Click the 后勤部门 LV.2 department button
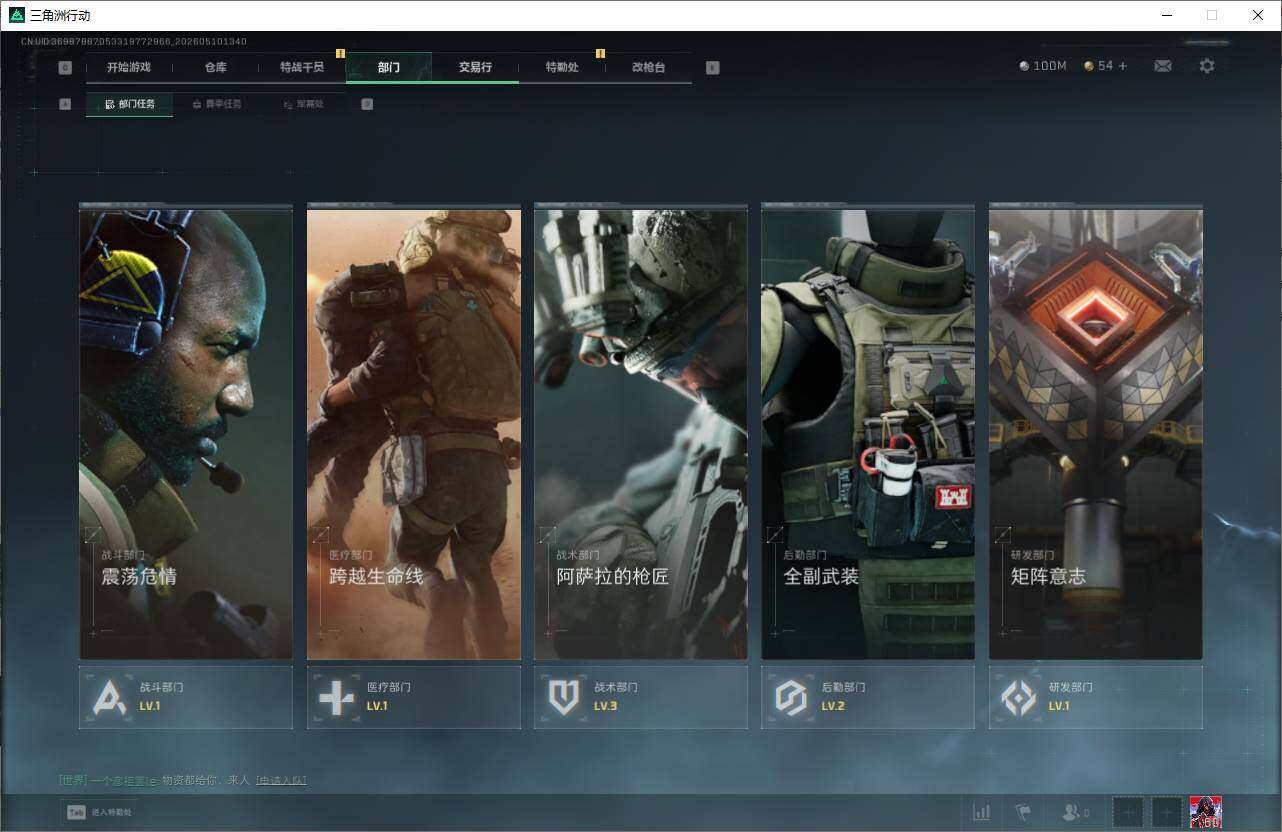This screenshot has width=1282, height=832. coord(868,697)
